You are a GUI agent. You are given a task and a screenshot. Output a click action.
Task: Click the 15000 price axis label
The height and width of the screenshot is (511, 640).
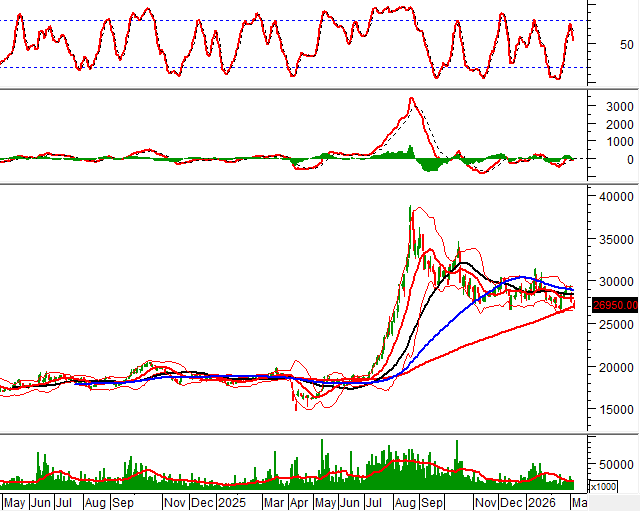615,409
